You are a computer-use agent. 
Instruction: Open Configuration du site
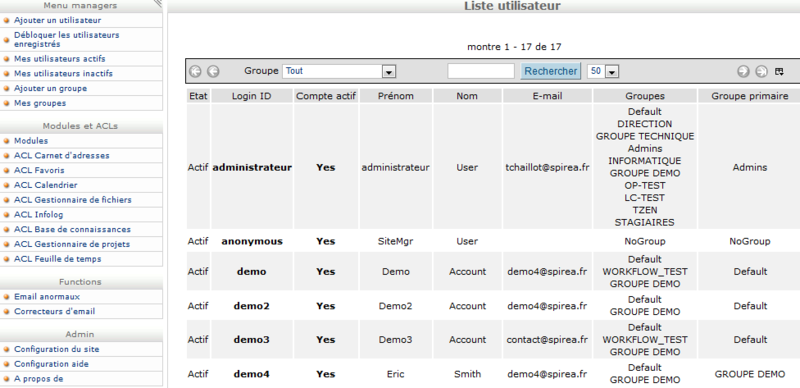(x=57, y=350)
